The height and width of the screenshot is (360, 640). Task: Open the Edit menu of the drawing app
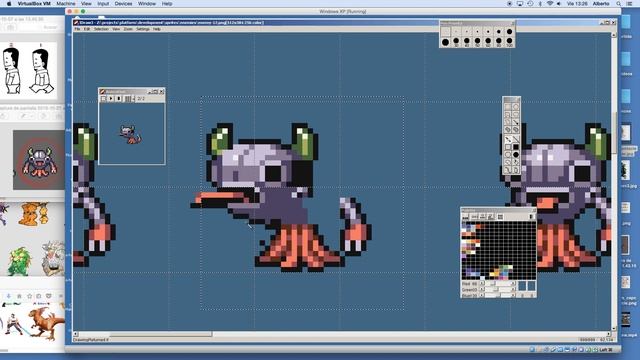pos(87,29)
